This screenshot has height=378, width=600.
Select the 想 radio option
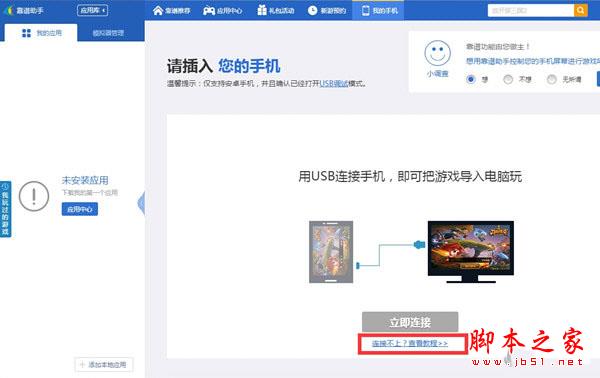coord(471,79)
